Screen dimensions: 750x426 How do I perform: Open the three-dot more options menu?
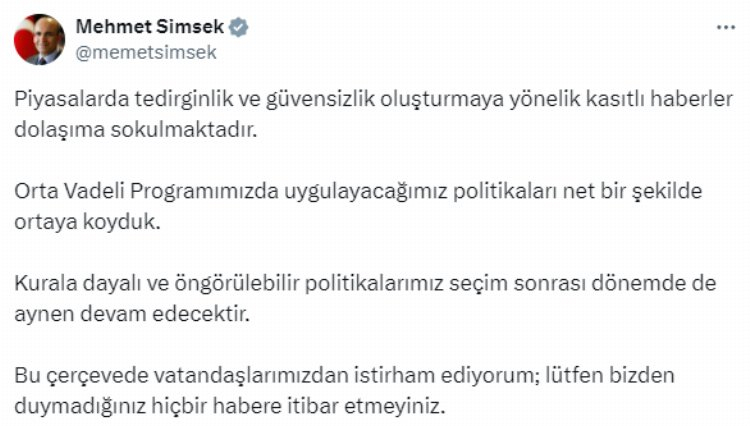coord(725,27)
